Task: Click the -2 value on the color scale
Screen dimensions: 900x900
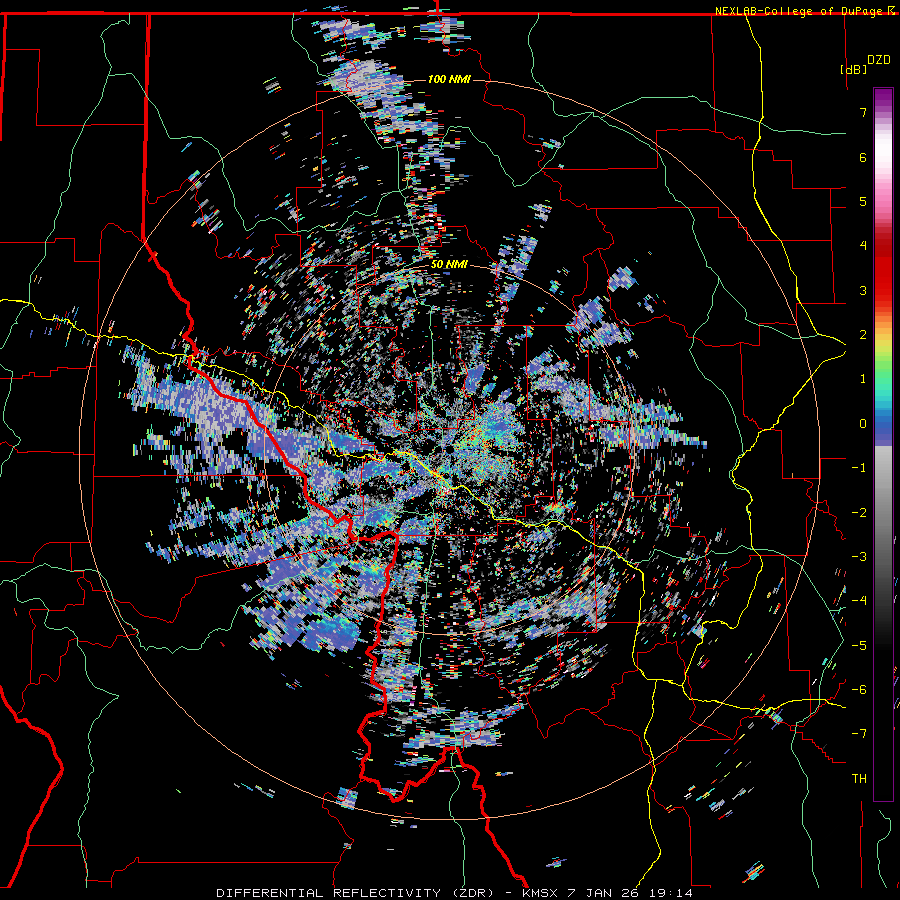Action: point(859,513)
